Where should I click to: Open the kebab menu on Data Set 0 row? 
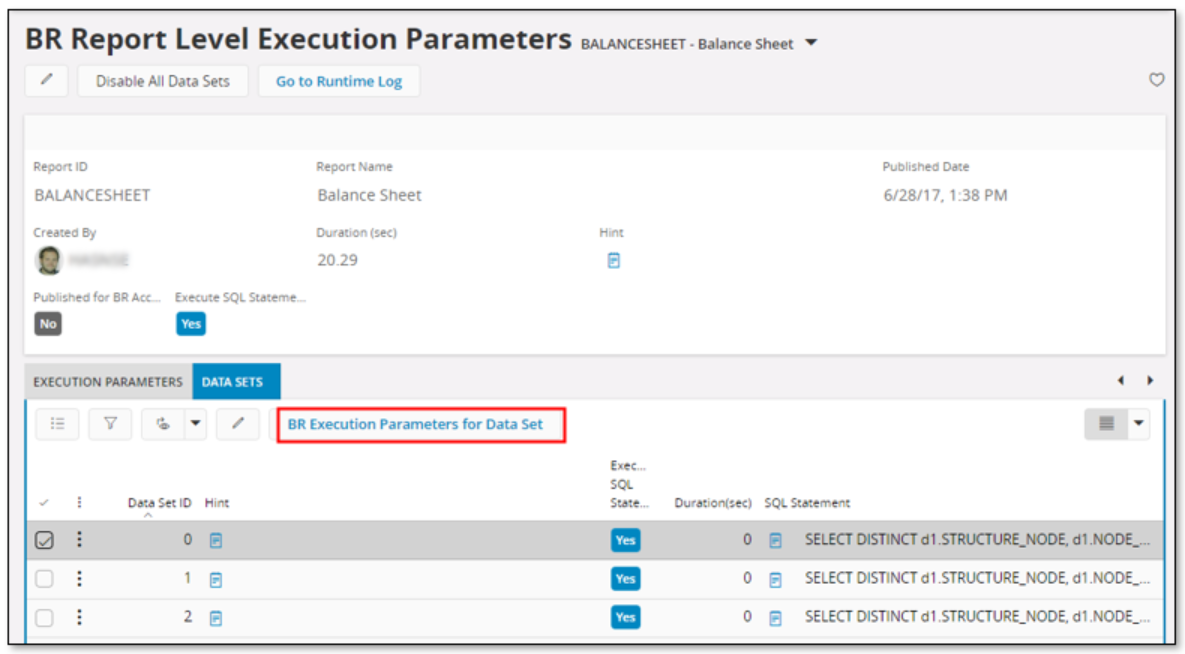[x=80, y=540]
